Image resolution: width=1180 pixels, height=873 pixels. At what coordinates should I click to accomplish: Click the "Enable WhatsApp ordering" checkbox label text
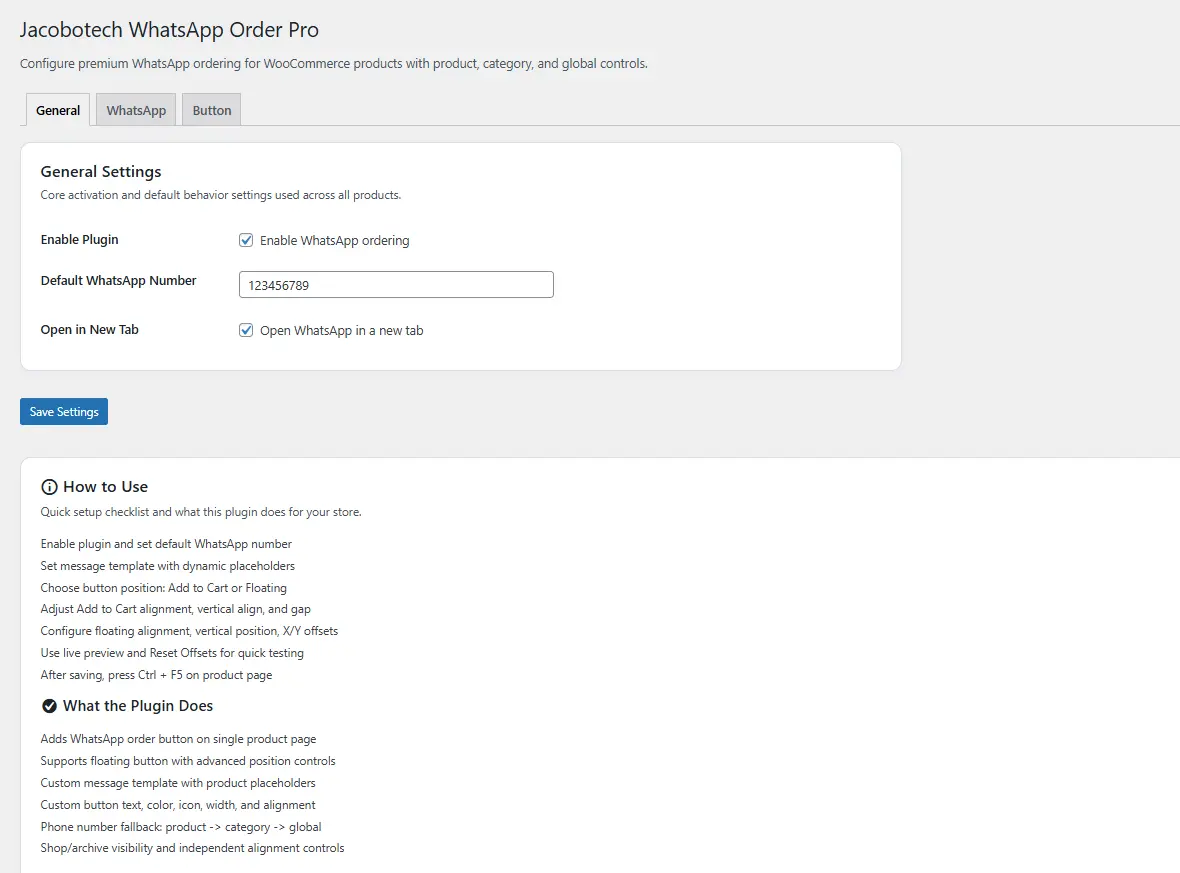coord(334,241)
